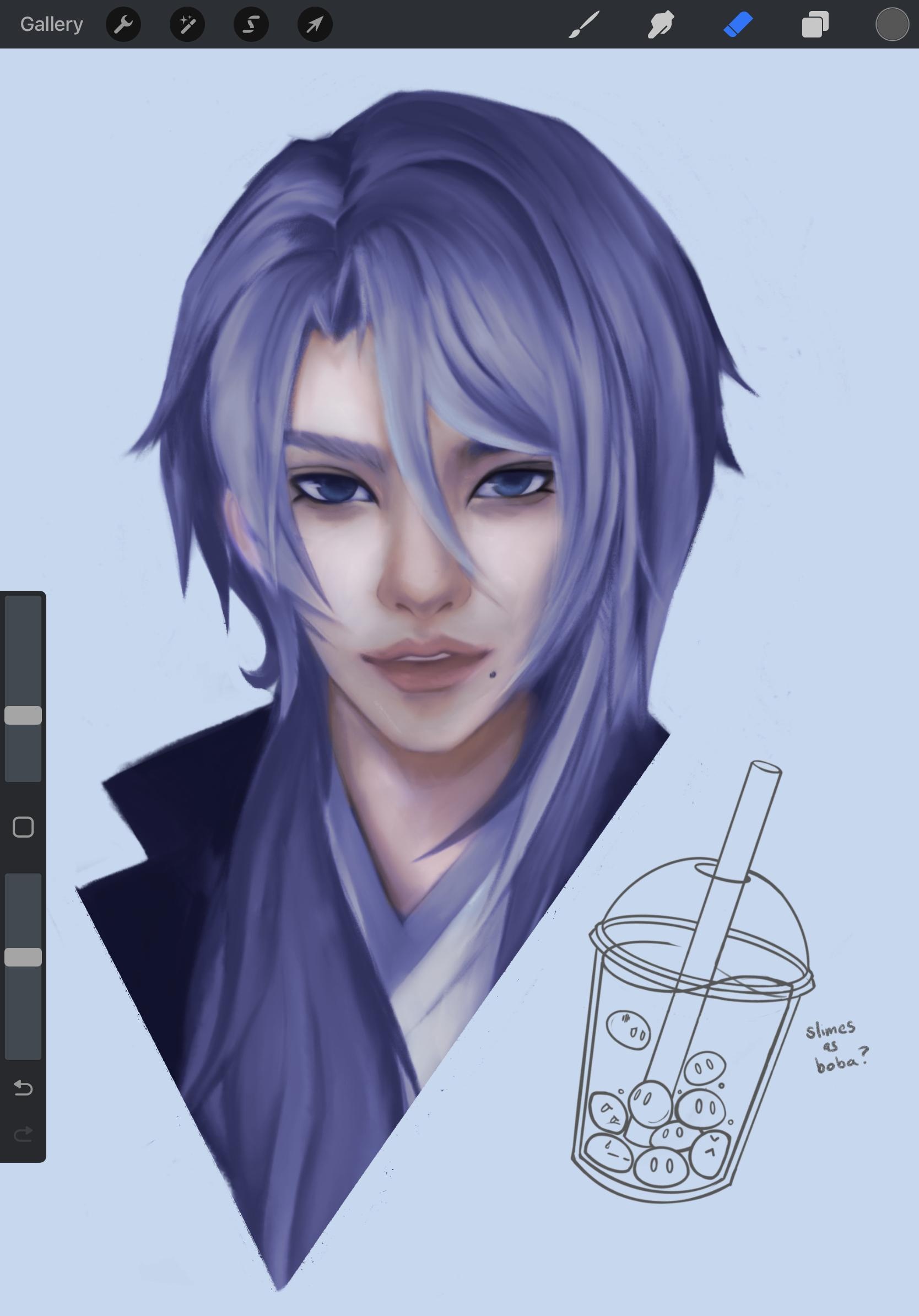919x1316 pixels.
Task: Click the brush size slider handle
Action: pyautogui.click(x=23, y=715)
